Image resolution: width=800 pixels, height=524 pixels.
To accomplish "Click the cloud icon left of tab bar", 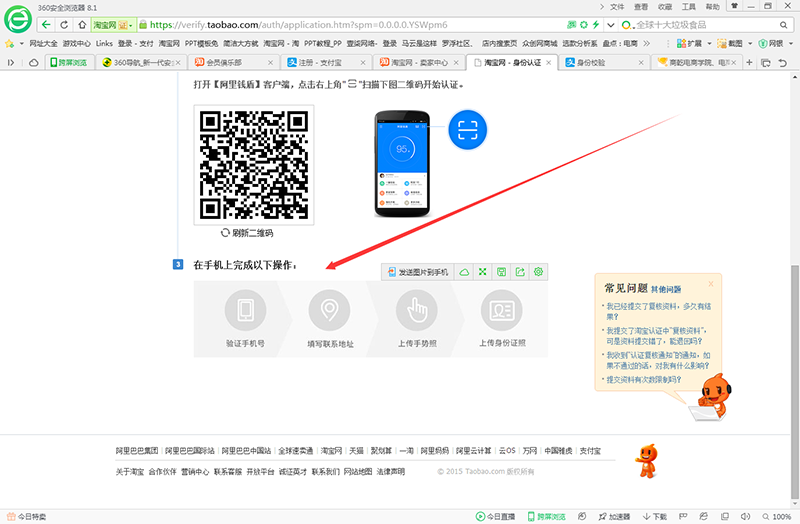I will pyautogui.click(x=34, y=63).
